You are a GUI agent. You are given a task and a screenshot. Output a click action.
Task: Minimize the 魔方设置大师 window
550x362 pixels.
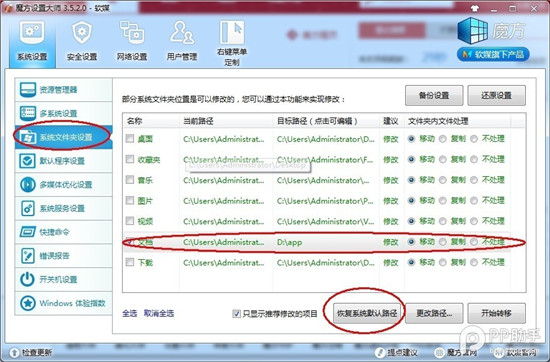(x=494, y=8)
